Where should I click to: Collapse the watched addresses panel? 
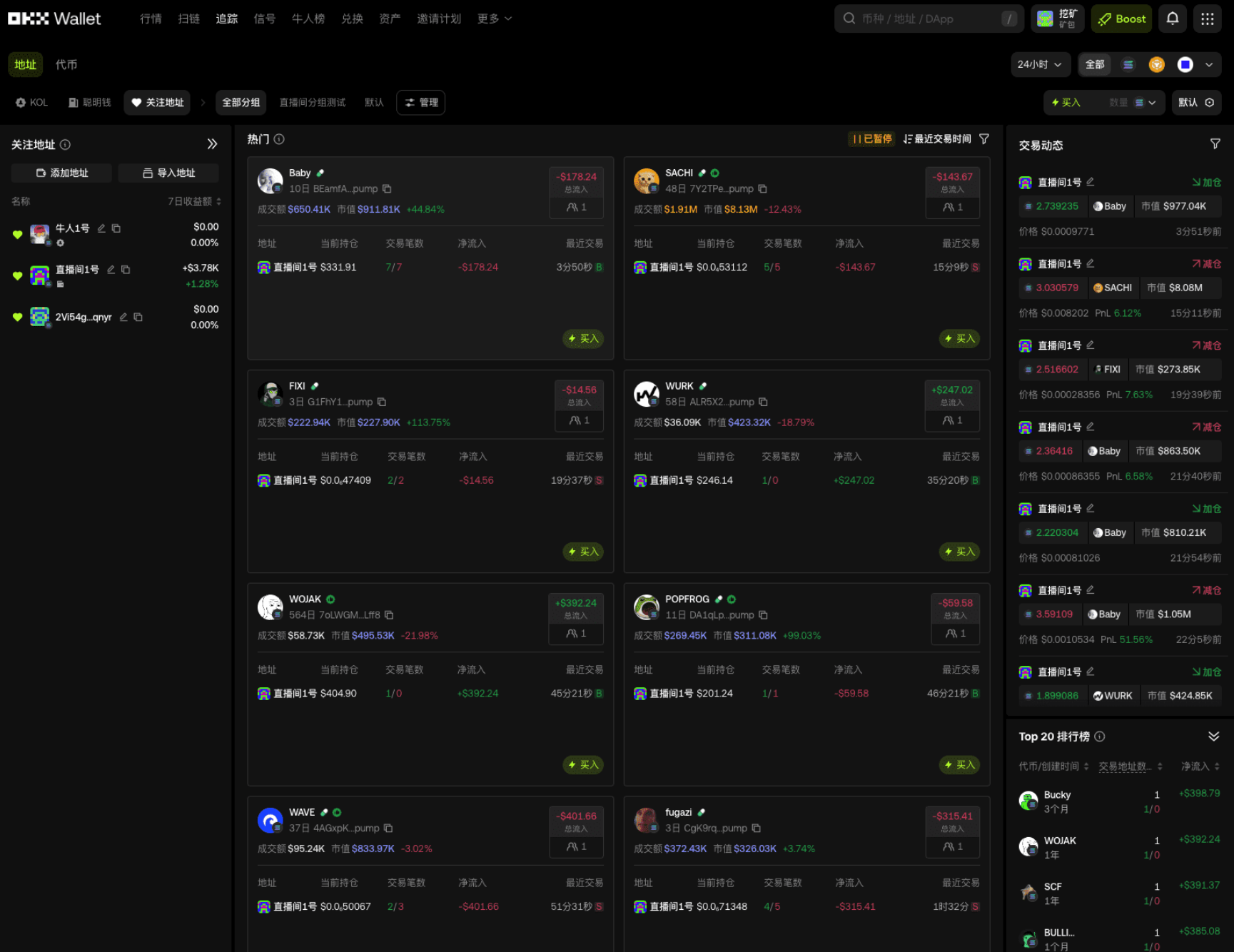tap(212, 144)
